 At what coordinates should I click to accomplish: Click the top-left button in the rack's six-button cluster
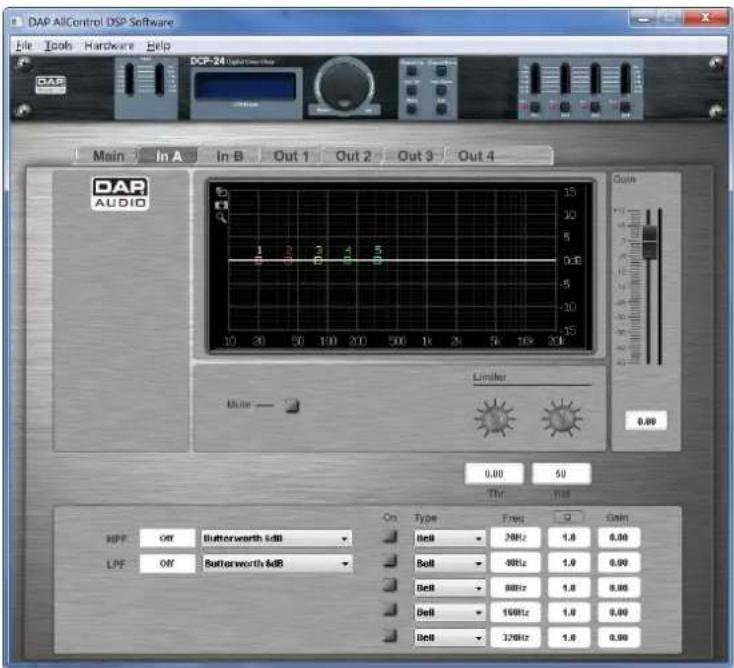tap(411, 71)
